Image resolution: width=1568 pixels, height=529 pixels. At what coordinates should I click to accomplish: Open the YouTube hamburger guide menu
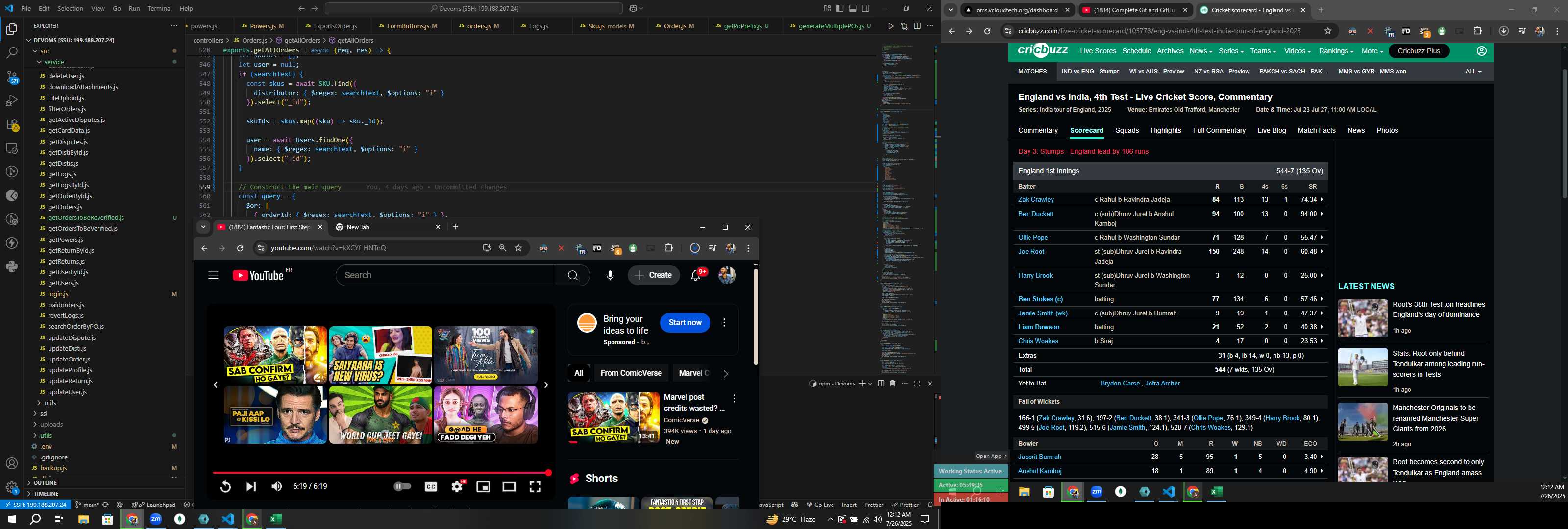coord(213,275)
